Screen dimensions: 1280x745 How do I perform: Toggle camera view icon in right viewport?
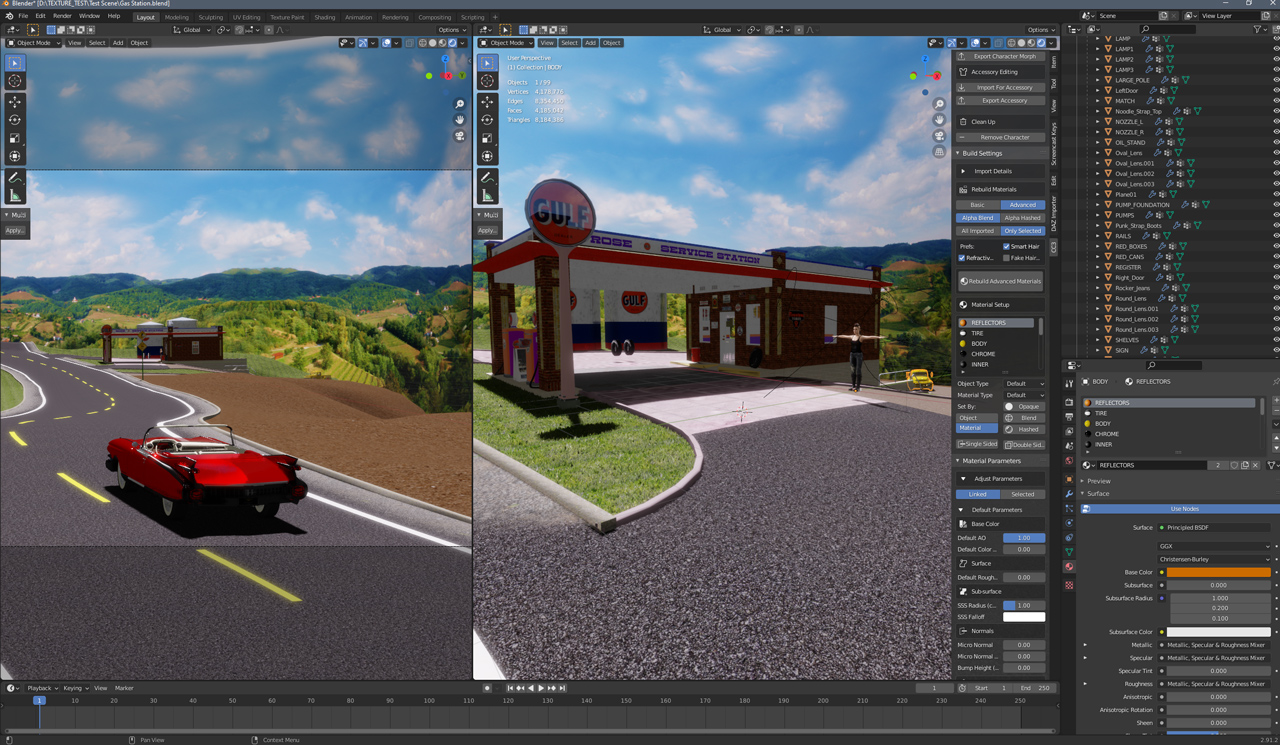pyautogui.click(x=939, y=136)
